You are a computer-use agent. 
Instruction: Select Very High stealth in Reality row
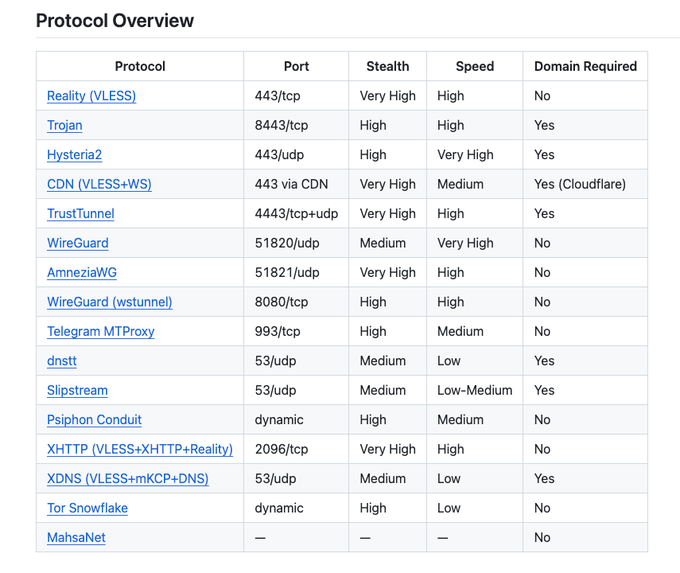coord(388,96)
